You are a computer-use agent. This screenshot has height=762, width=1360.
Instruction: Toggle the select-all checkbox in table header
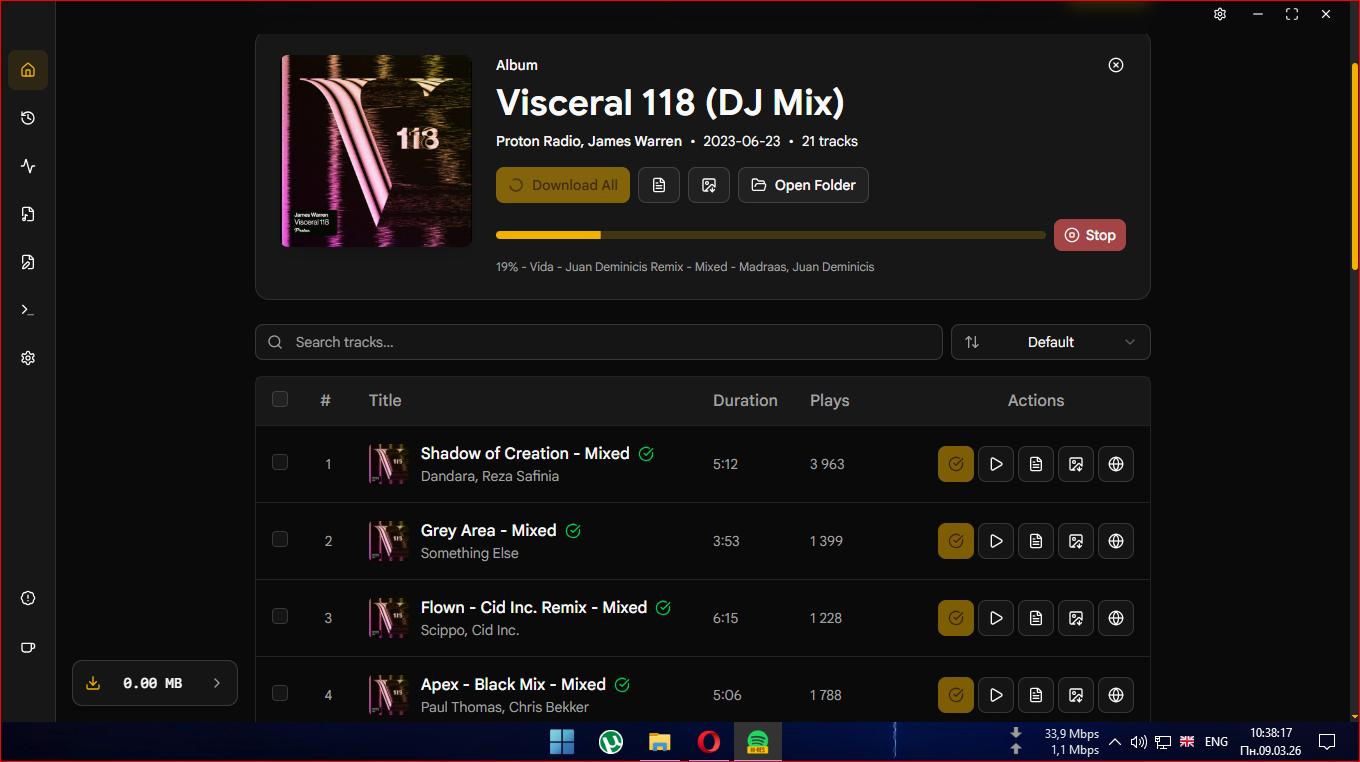[280, 399]
